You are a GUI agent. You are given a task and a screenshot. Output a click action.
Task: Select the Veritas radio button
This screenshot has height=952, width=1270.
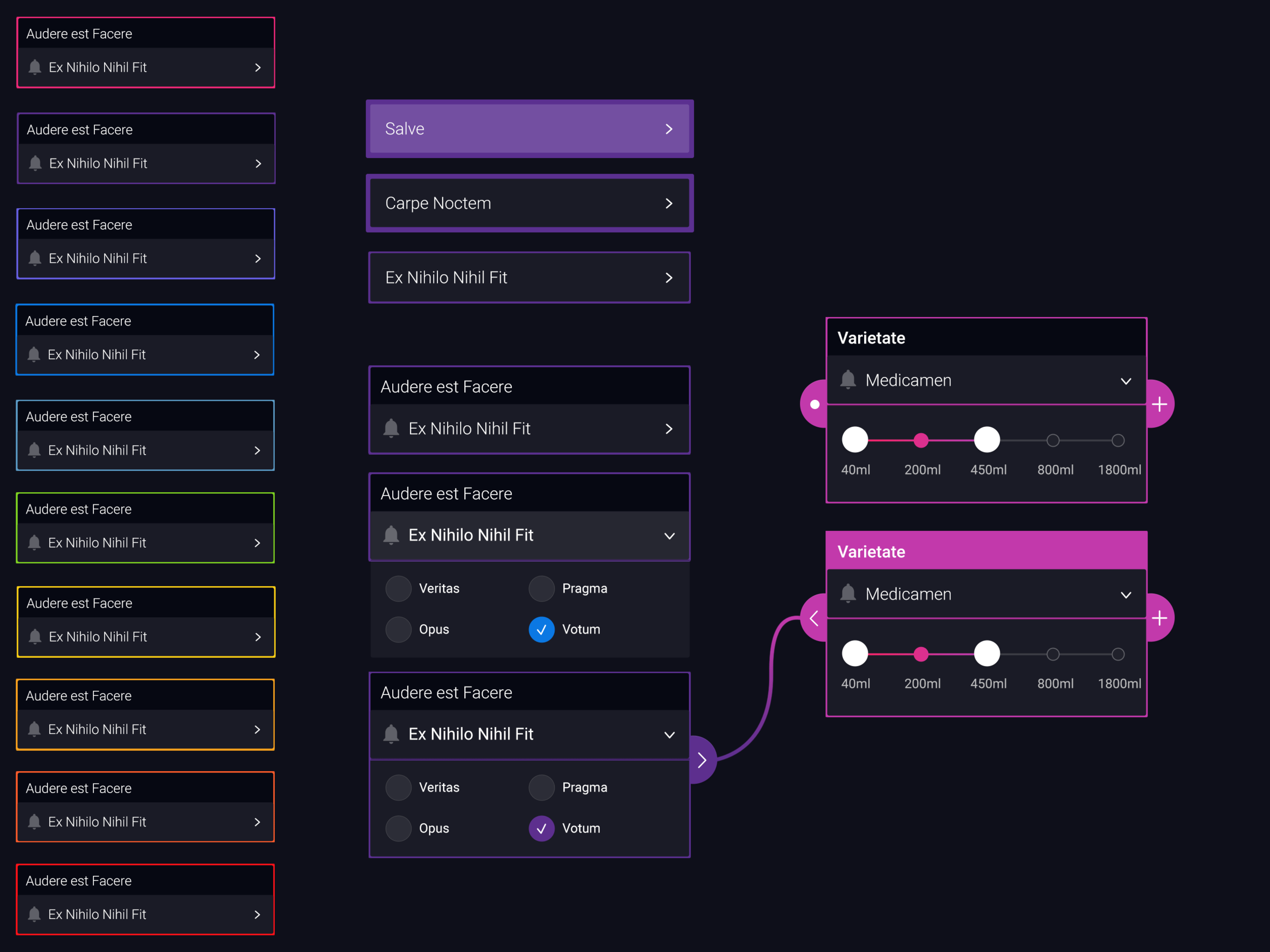click(398, 588)
